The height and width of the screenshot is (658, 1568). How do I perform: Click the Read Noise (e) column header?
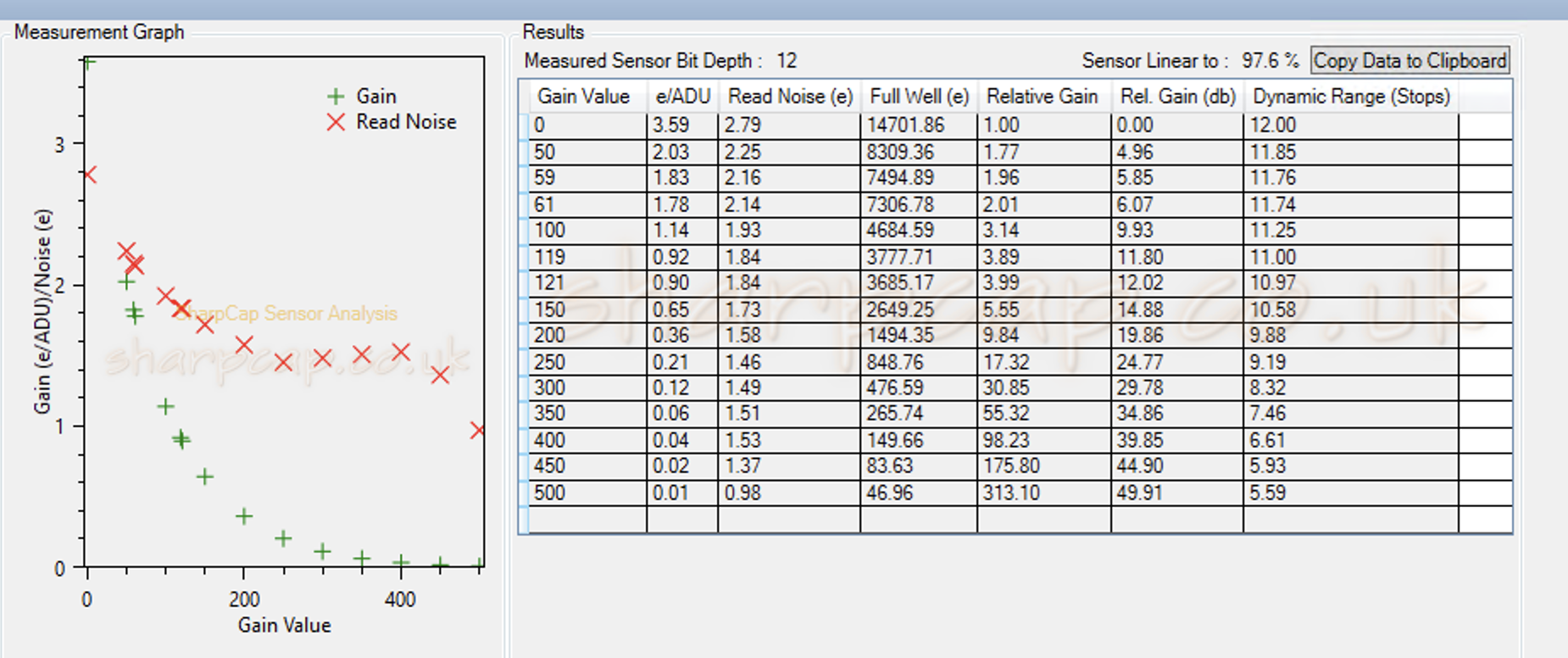(789, 97)
